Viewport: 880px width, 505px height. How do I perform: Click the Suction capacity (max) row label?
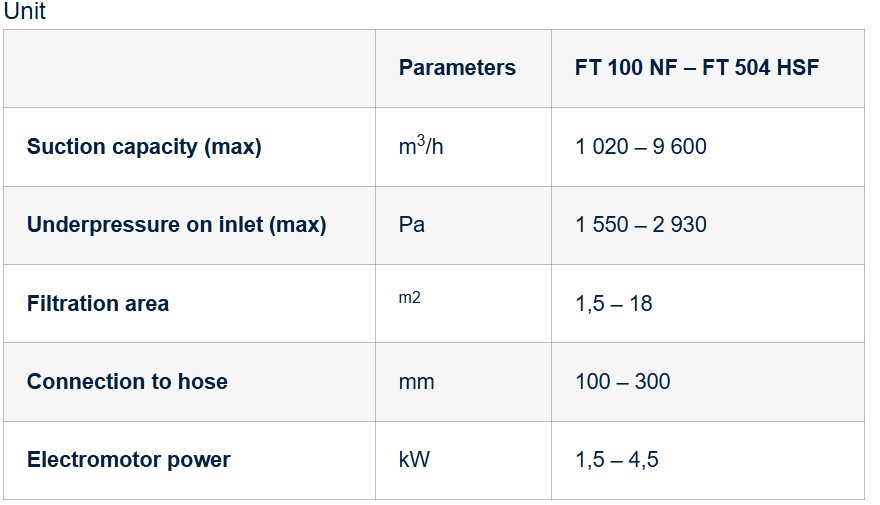pyautogui.click(x=144, y=147)
